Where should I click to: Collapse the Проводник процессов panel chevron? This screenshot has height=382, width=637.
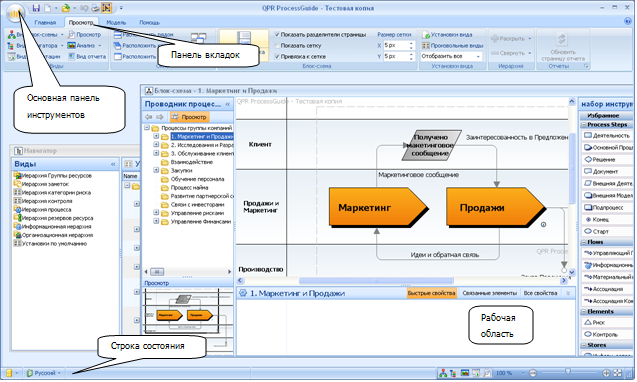point(228,104)
